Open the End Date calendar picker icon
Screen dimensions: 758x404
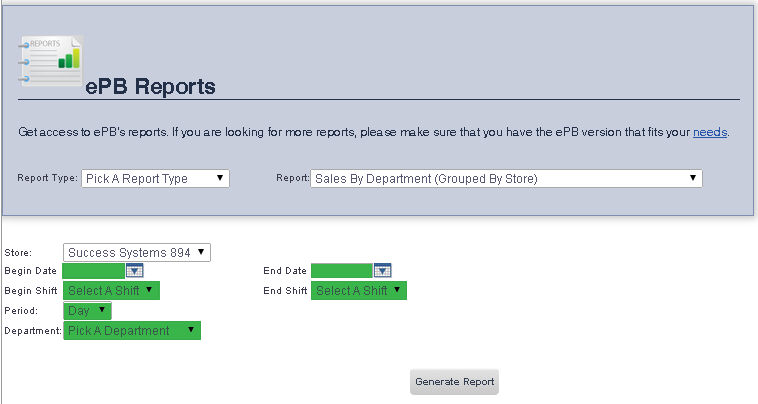point(382,271)
